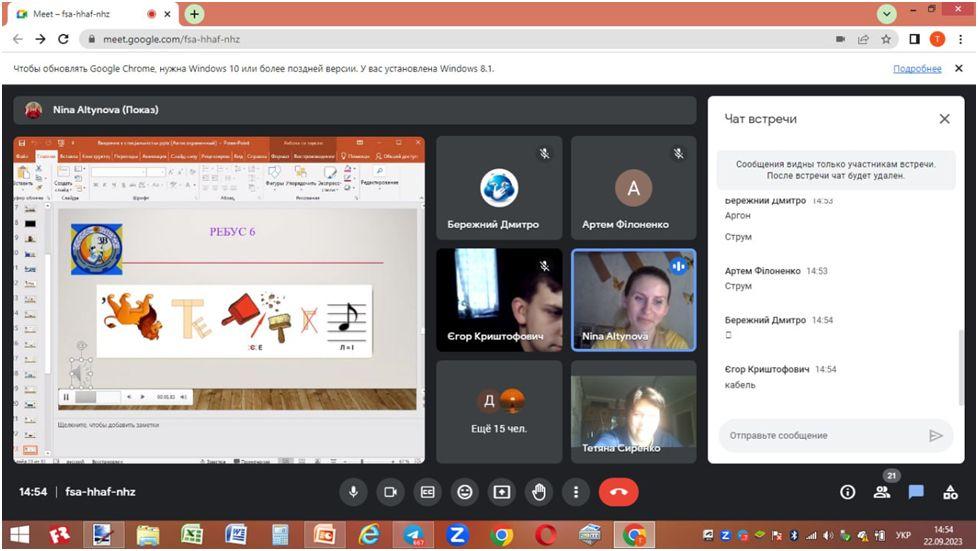Click audio progress bar in shared slide
The image size is (978, 551).
click(x=97, y=397)
